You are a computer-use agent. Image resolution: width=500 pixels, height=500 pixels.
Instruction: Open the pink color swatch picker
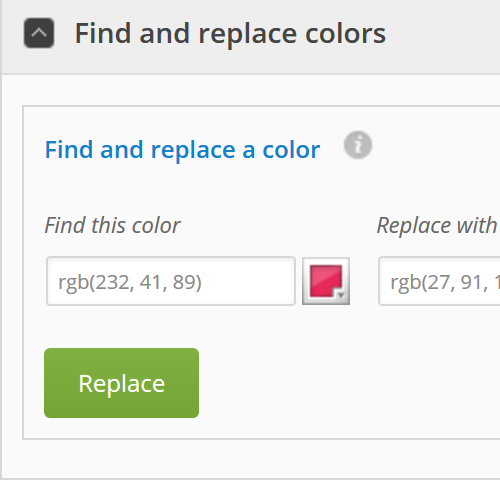(x=326, y=281)
